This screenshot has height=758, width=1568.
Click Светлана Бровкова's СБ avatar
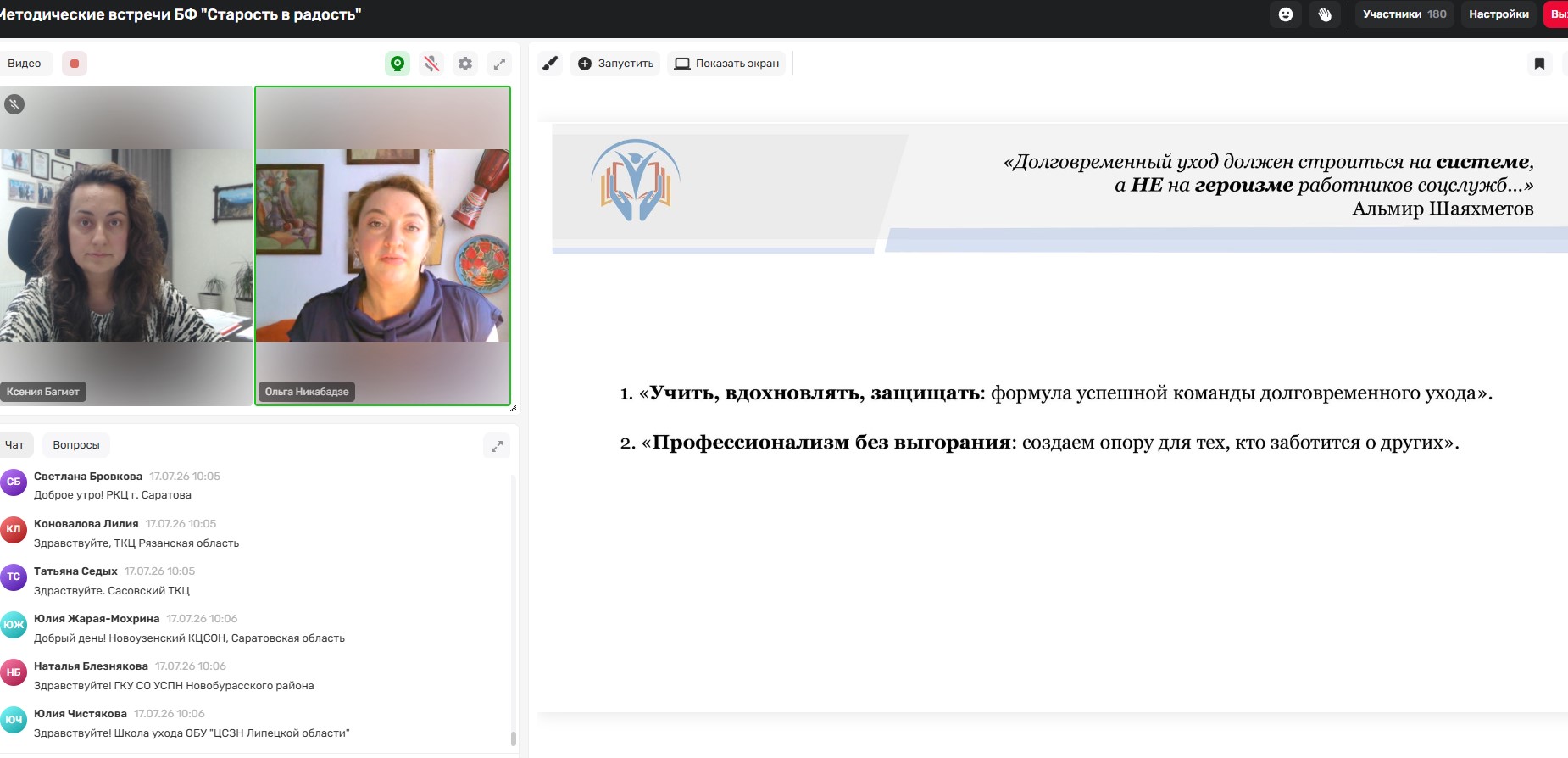point(14,482)
